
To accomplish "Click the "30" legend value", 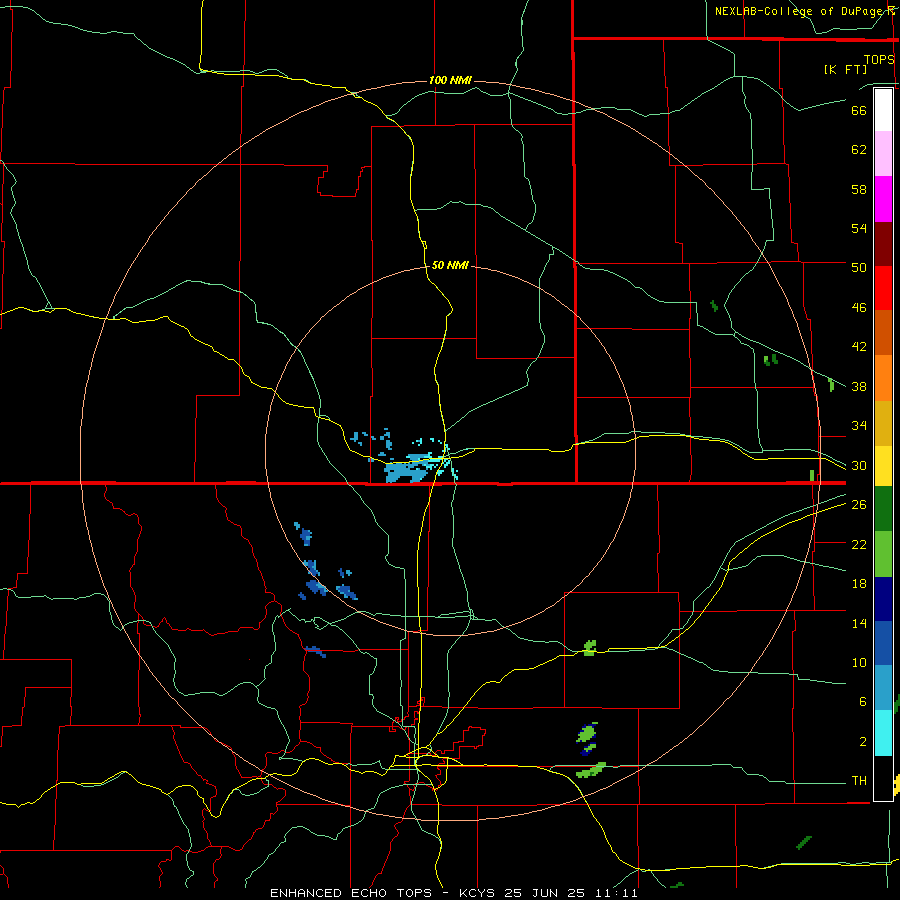I will tap(859, 465).
